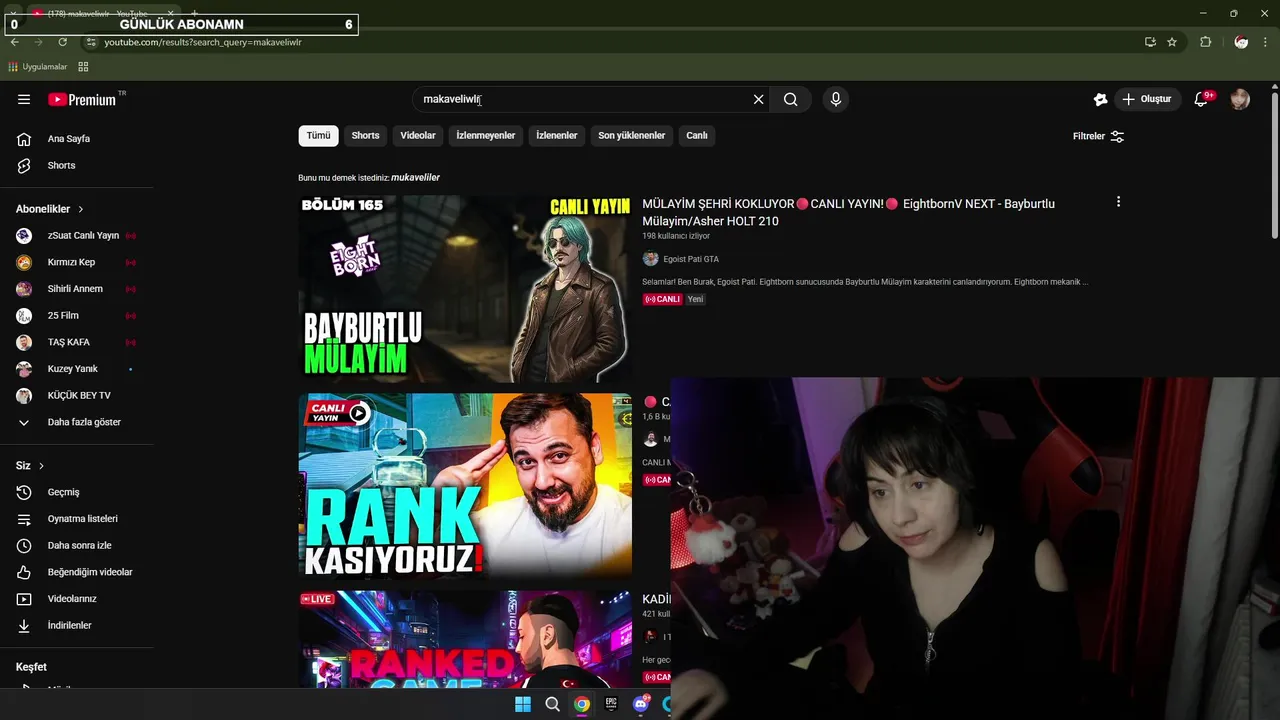Image resolution: width=1280 pixels, height=720 pixels.
Task: Open Chrome extensions puzzle icon
Action: tap(1206, 42)
